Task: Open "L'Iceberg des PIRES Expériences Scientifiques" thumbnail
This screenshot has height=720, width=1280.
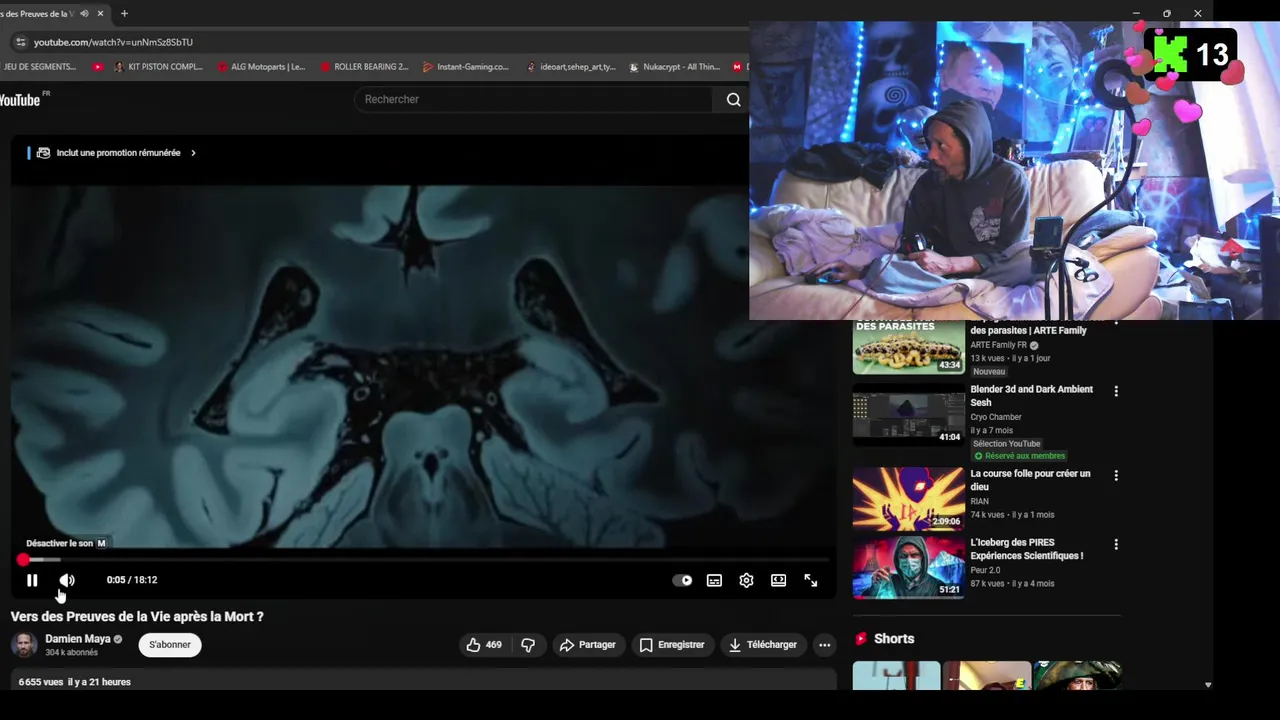Action: pos(908,567)
